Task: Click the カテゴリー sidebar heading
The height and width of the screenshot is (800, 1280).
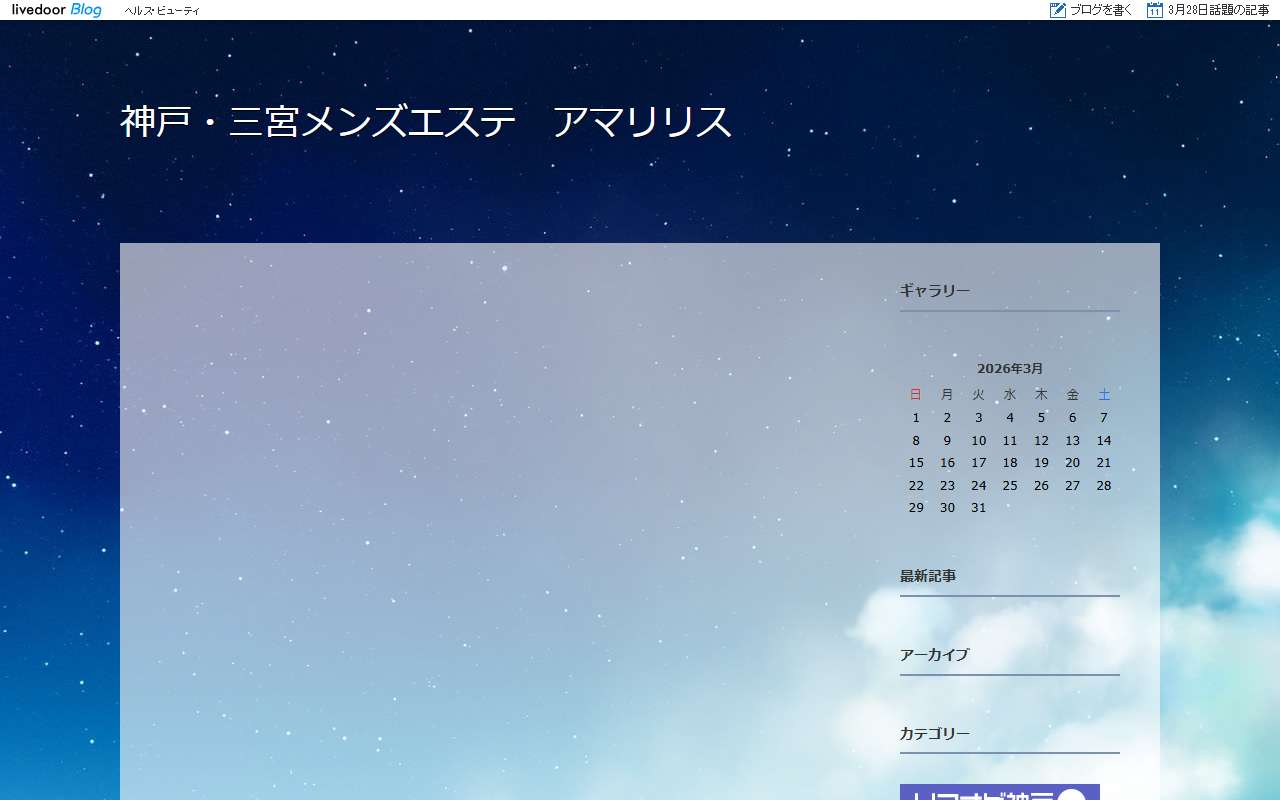Action: click(x=935, y=734)
